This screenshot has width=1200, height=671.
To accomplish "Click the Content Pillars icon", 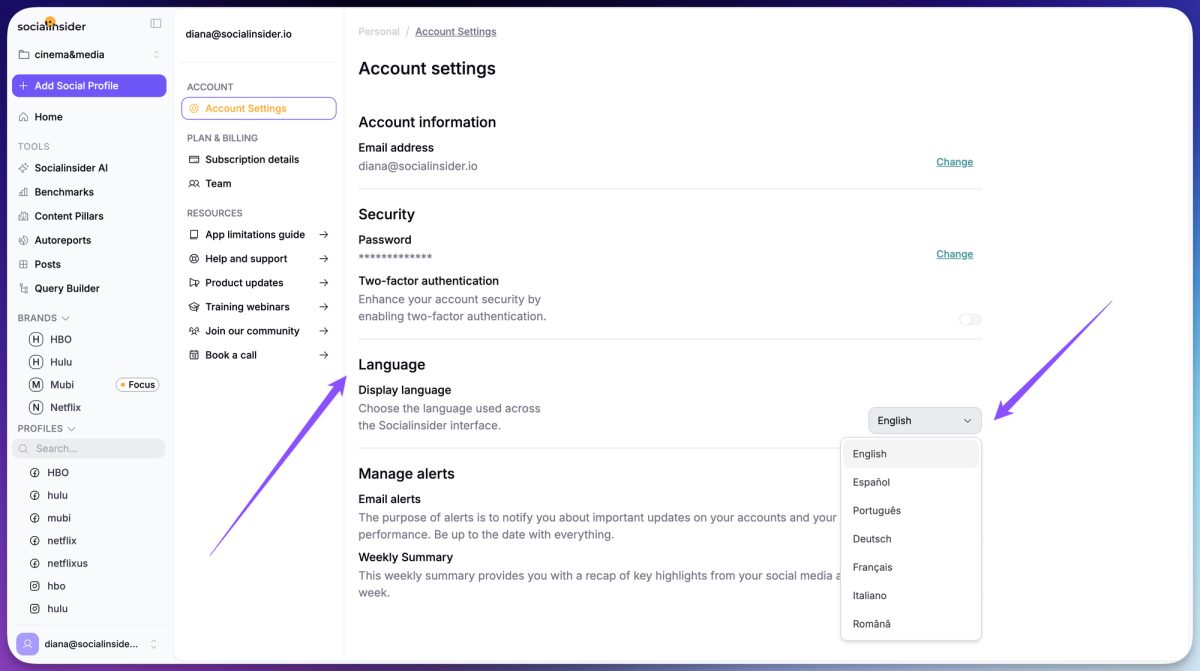I will tap(24, 216).
